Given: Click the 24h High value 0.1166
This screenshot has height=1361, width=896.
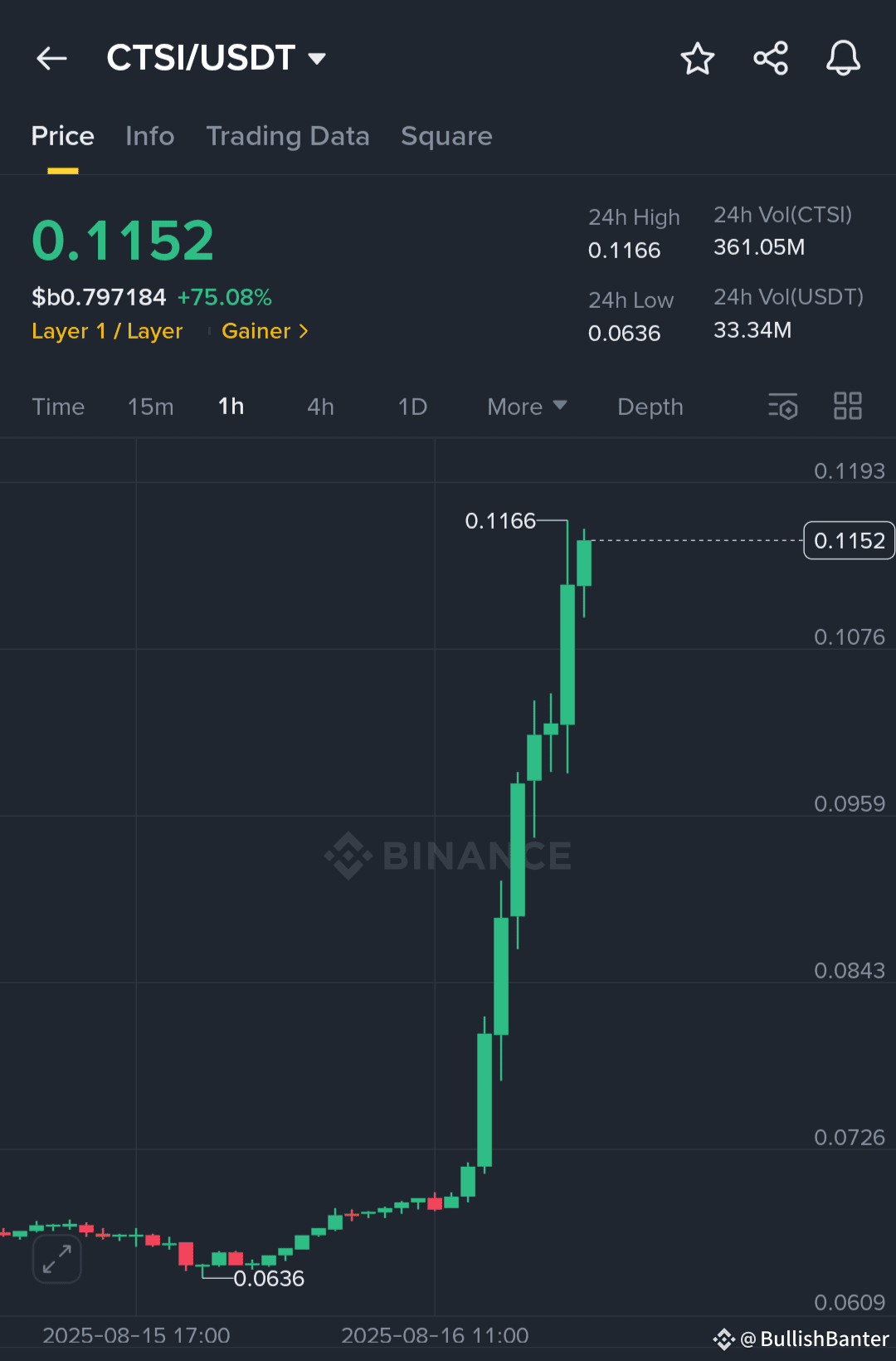Looking at the screenshot, I should click(624, 250).
